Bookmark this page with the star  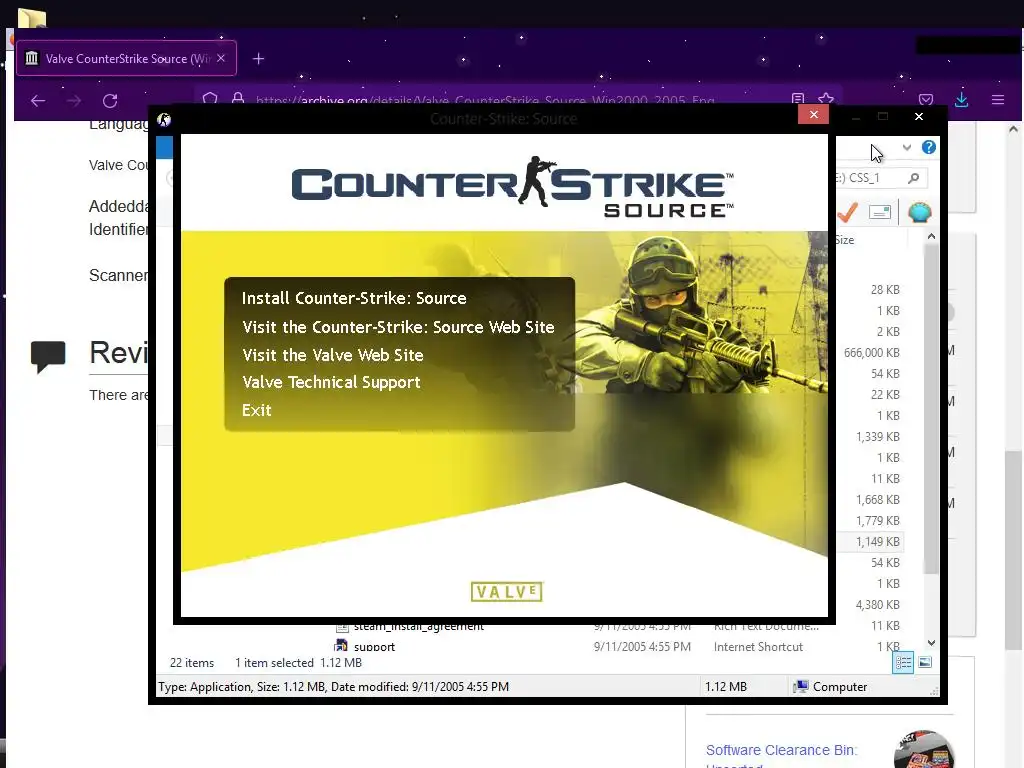point(825,98)
